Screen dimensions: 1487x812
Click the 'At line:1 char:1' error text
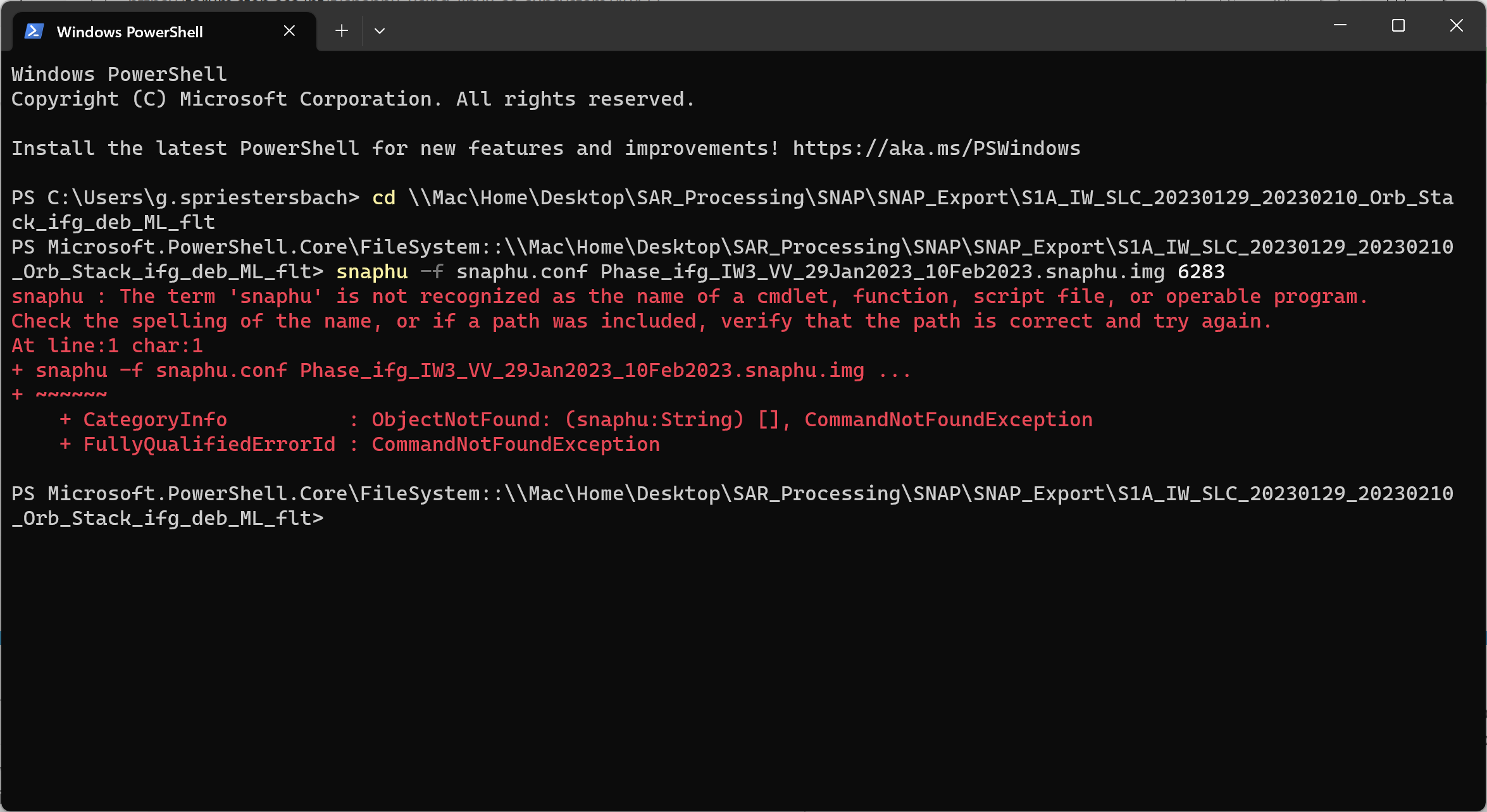tap(107, 346)
